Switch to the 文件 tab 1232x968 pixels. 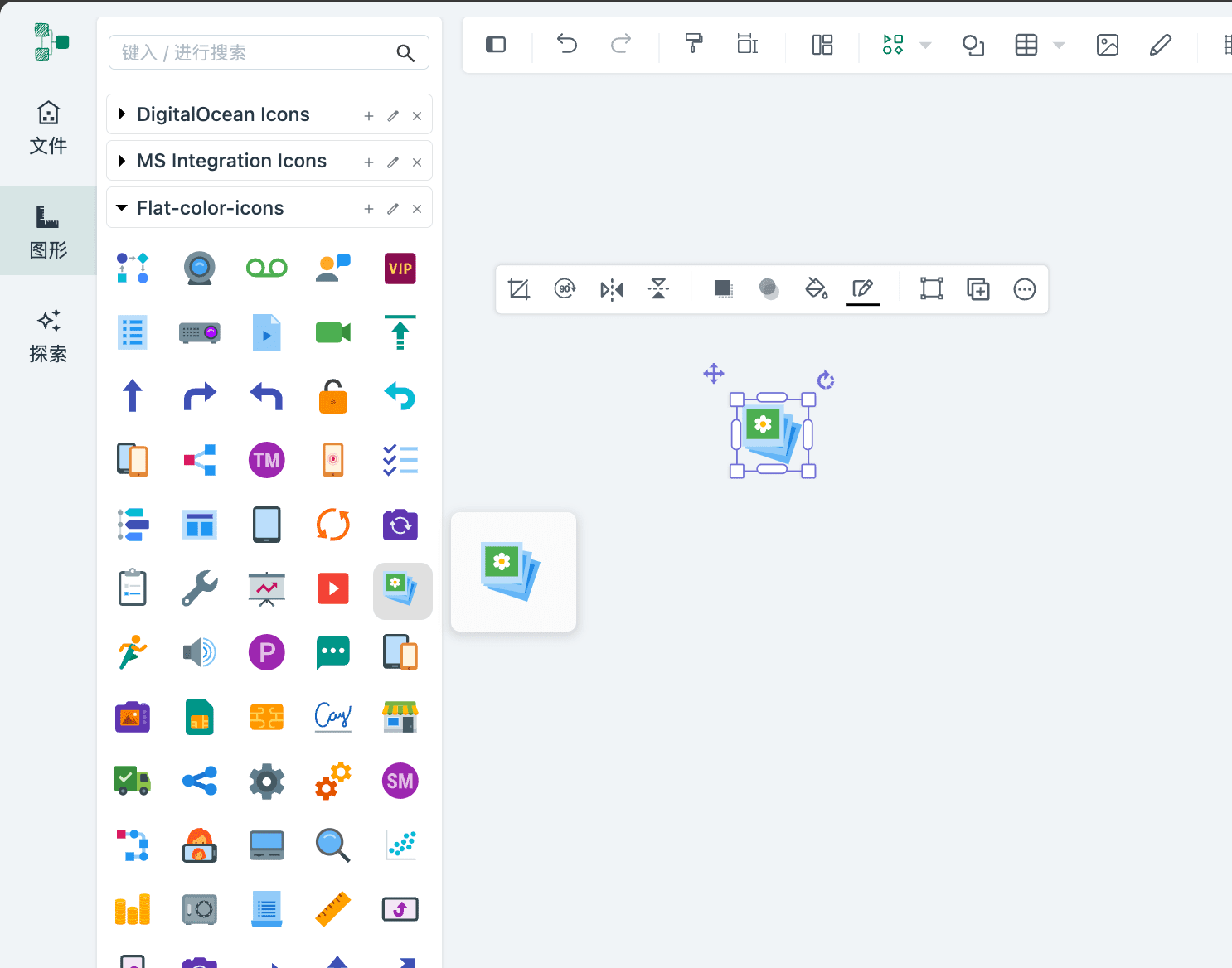(48, 128)
